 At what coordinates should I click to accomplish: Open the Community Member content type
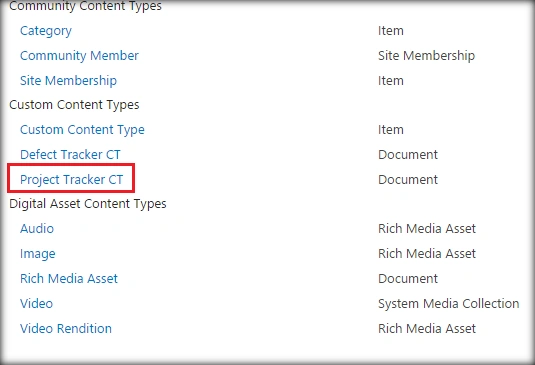click(79, 56)
